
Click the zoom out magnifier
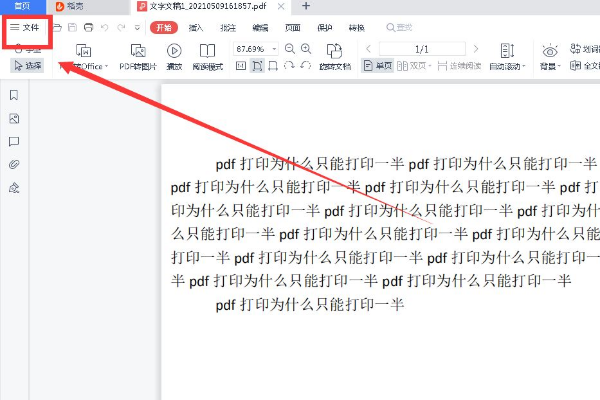tap(290, 49)
